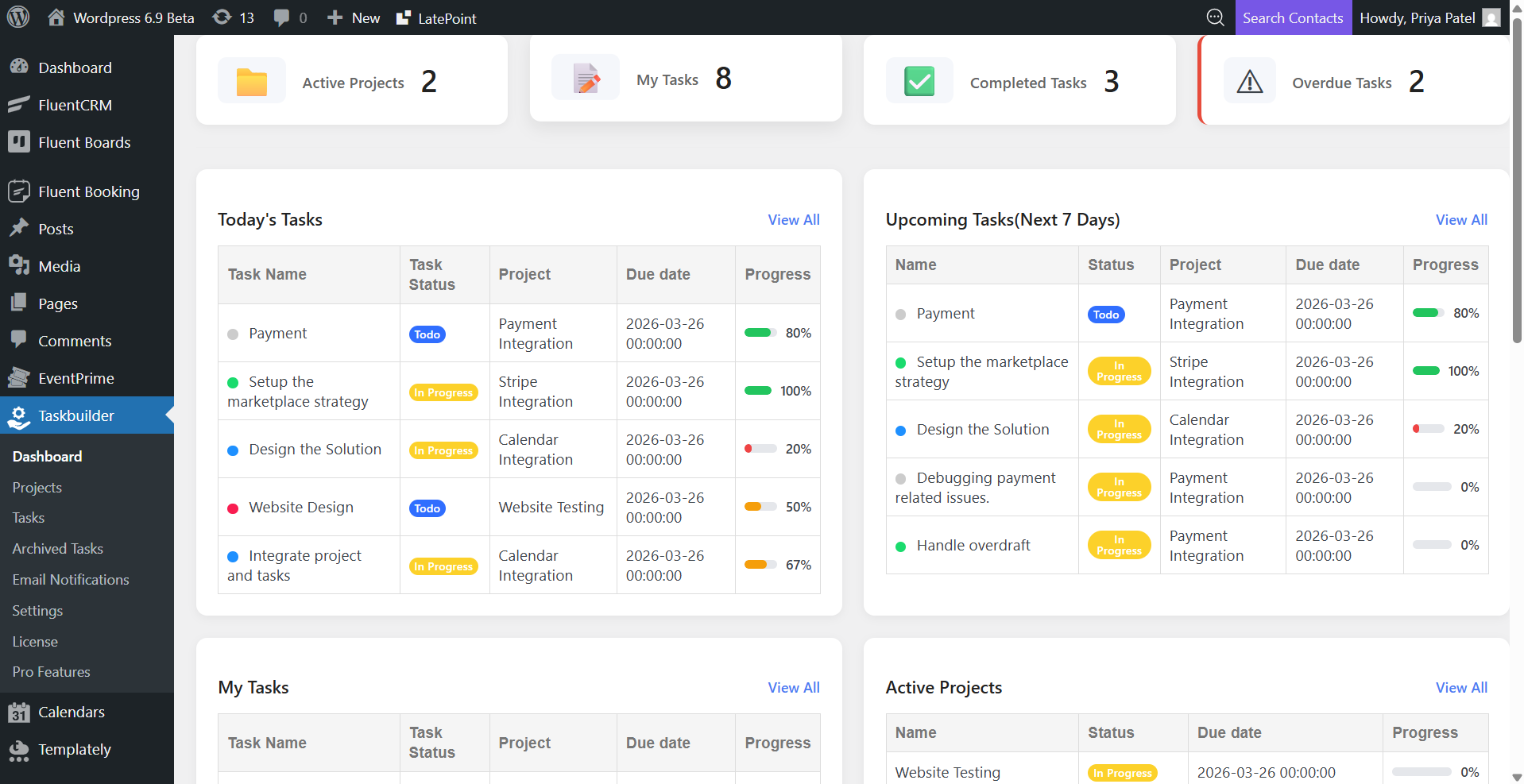The image size is (1524, 784).
Task: Open Calendars from the sidebar
Action: 19,712
